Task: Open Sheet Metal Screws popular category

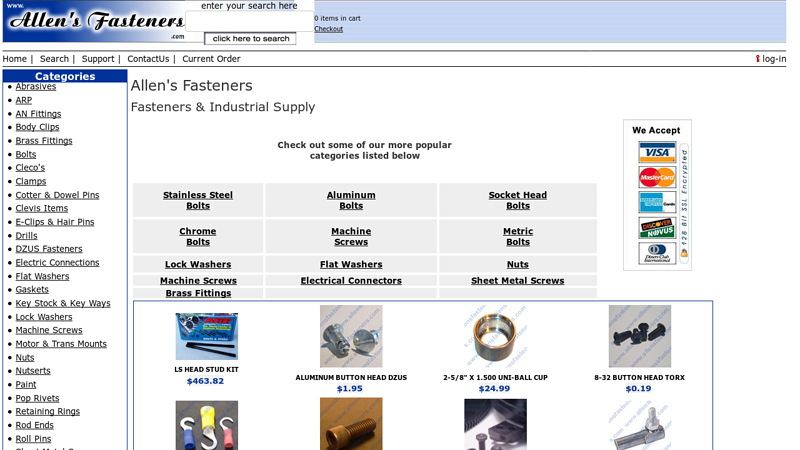Action: pos(518,281)
